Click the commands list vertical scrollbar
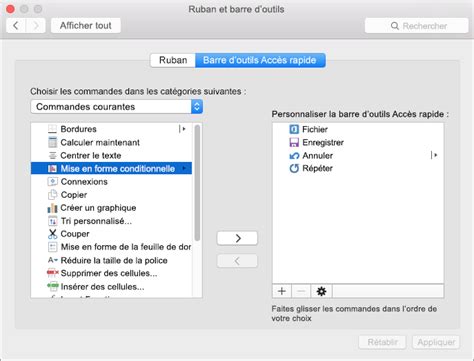 point(197,183)
